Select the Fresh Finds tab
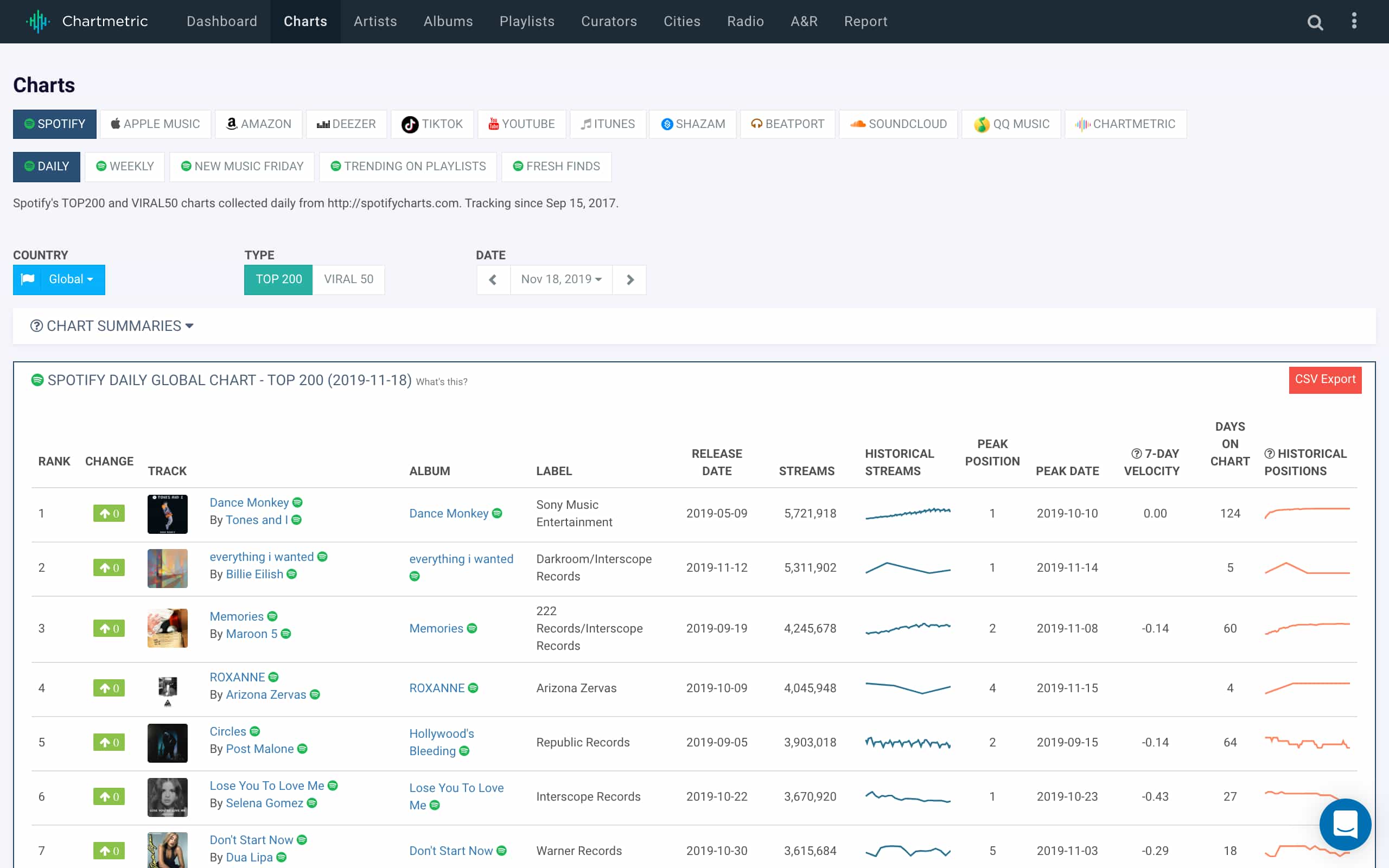 pos(556,167)
